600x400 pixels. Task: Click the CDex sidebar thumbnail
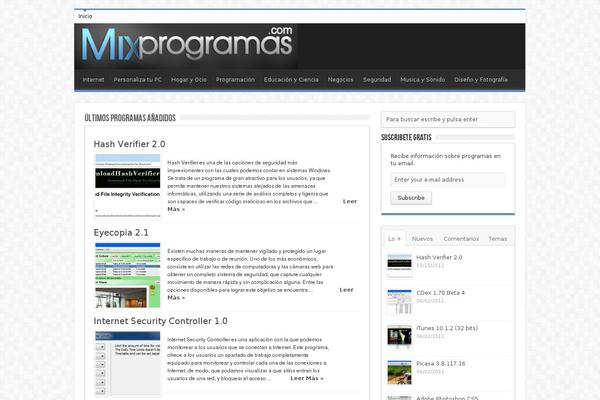coord(399,301)
